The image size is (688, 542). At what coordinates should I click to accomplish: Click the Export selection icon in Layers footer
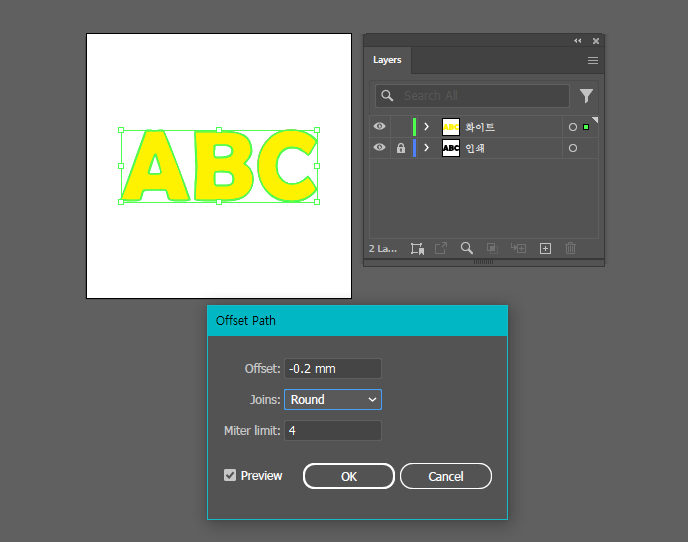pos(441,248)
